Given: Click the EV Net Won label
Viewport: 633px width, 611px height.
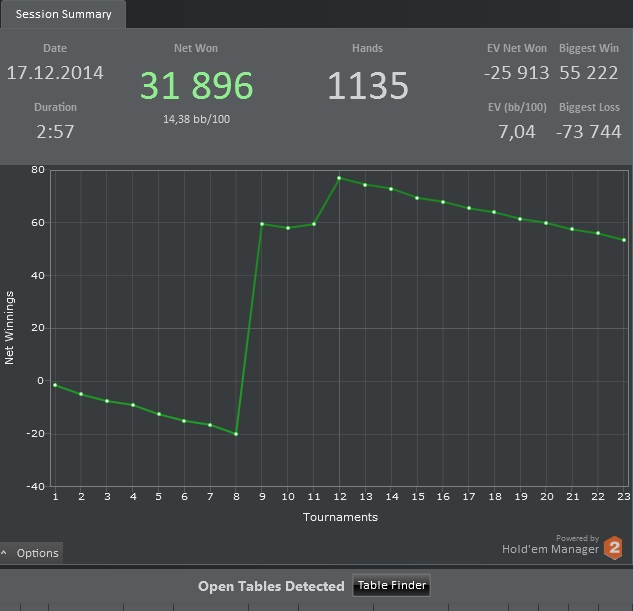Looking at the screenshot, I should tap(517, 48).
